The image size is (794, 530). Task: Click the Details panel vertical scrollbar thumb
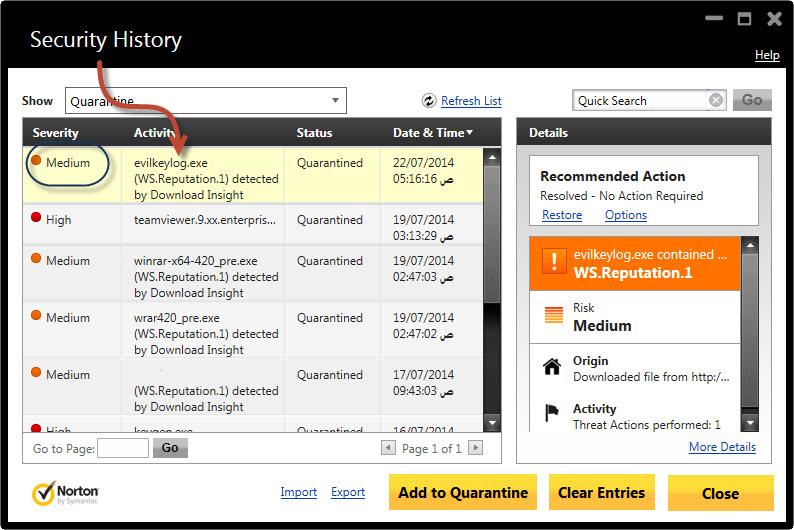(x=750, y=330)
